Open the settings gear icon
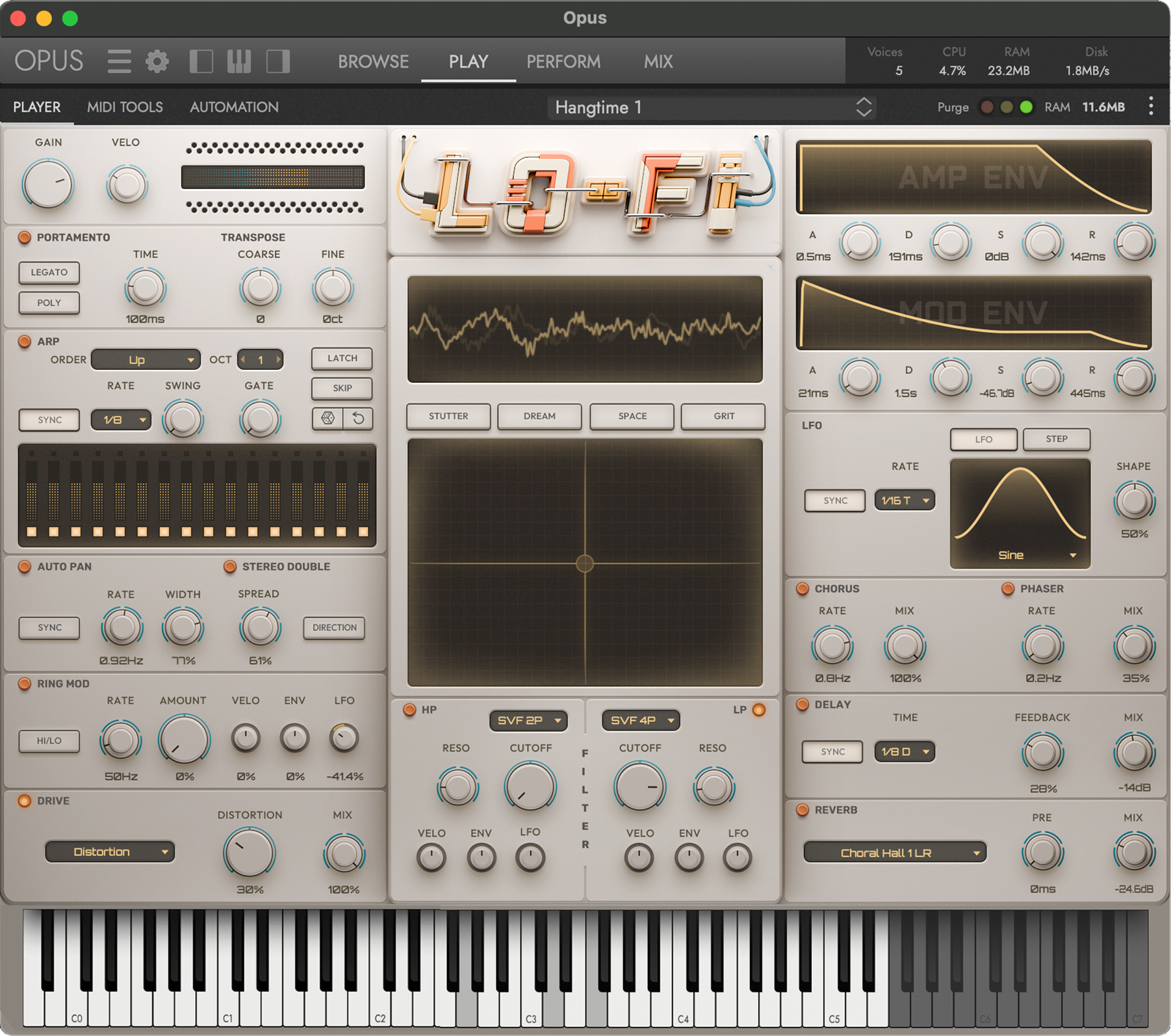 click(156, 60)
